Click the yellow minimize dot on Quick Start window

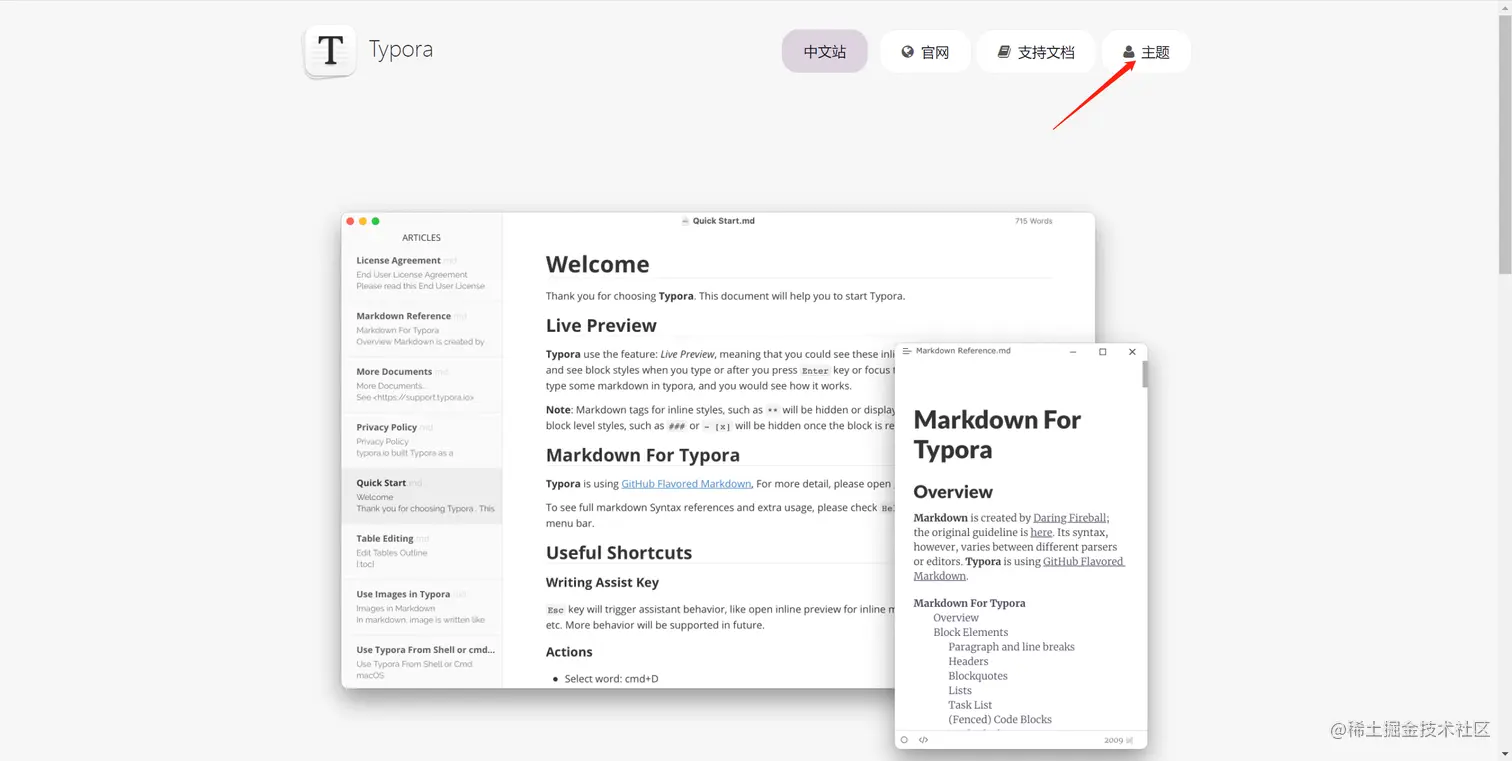tap(363, 221)
